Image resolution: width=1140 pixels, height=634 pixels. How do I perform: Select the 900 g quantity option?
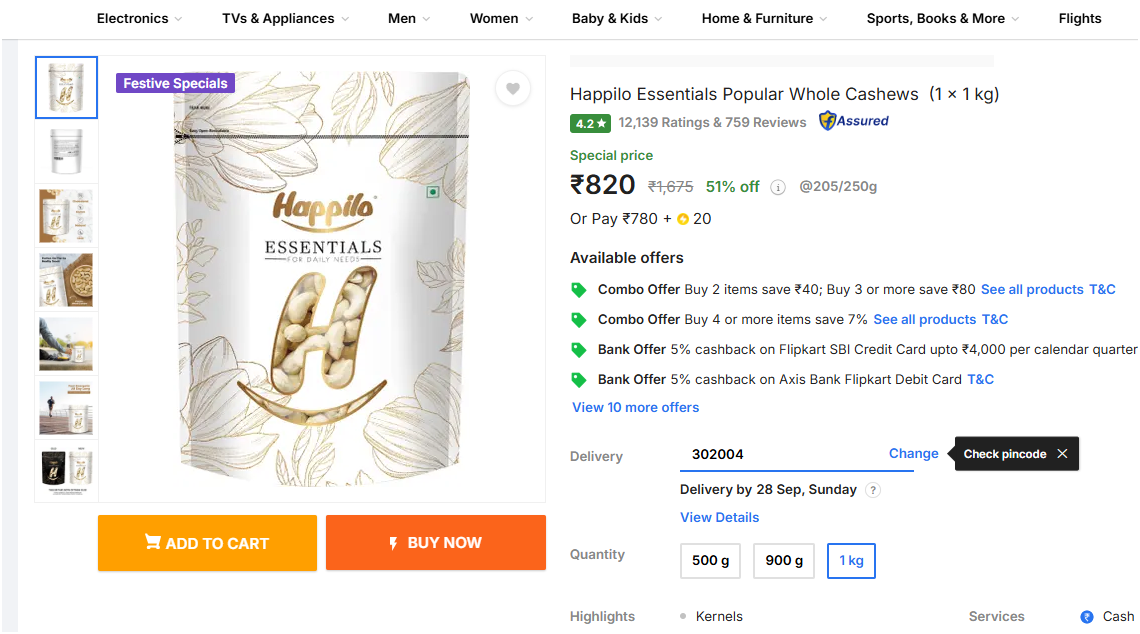pos(784,561)
